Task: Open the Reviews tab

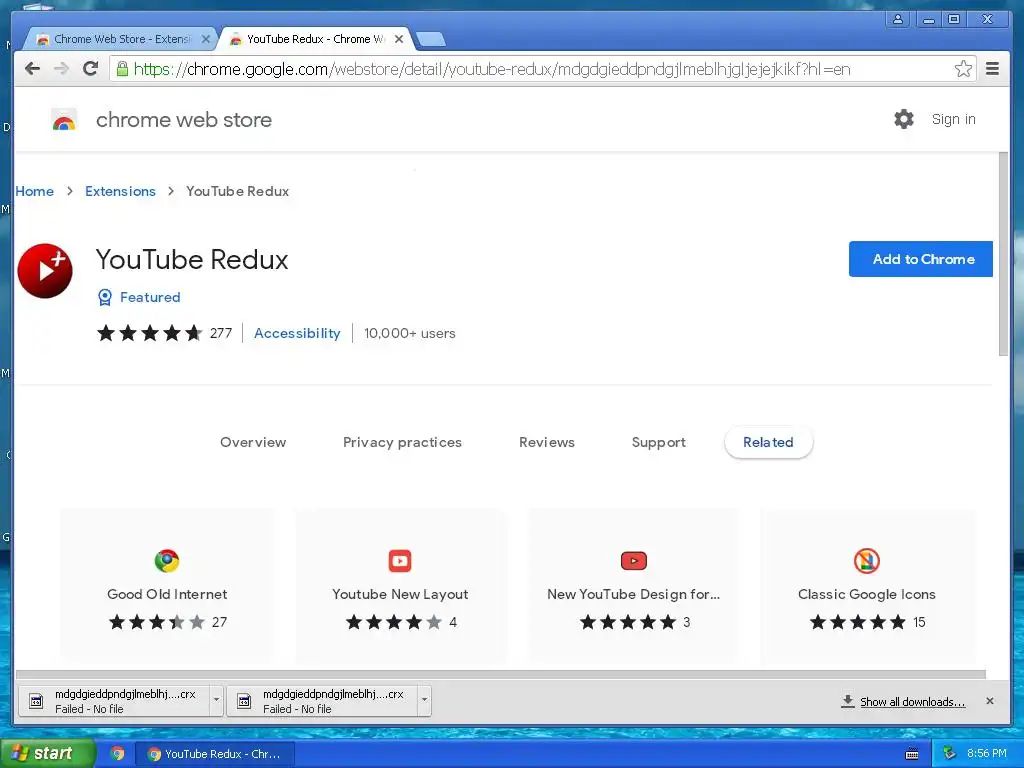Action: pyautogui.click(x=547, y=442)
